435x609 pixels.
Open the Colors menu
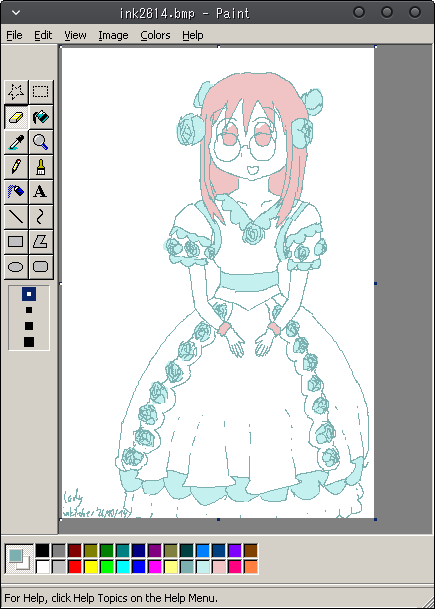click(x=155, y=35)
